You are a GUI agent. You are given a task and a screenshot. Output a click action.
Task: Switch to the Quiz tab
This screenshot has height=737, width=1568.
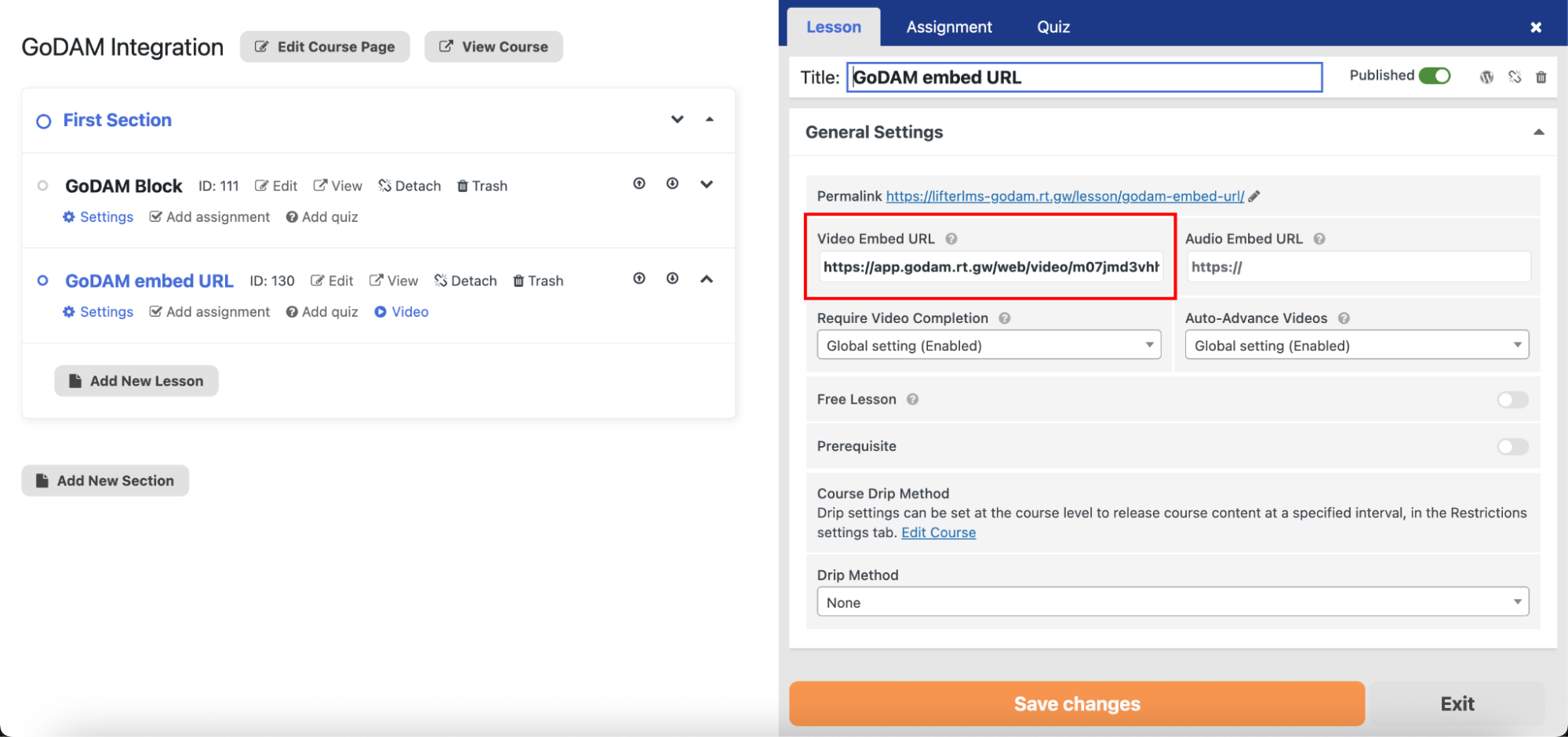(1053, 27)
